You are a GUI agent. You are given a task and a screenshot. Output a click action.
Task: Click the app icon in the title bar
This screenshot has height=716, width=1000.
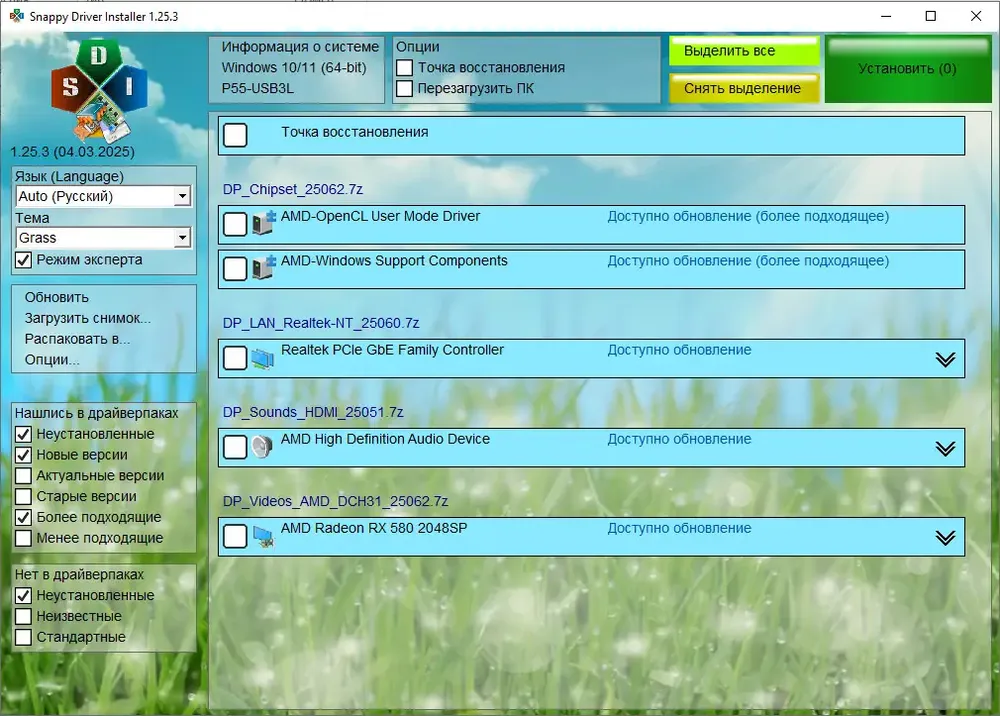(16, 16)
